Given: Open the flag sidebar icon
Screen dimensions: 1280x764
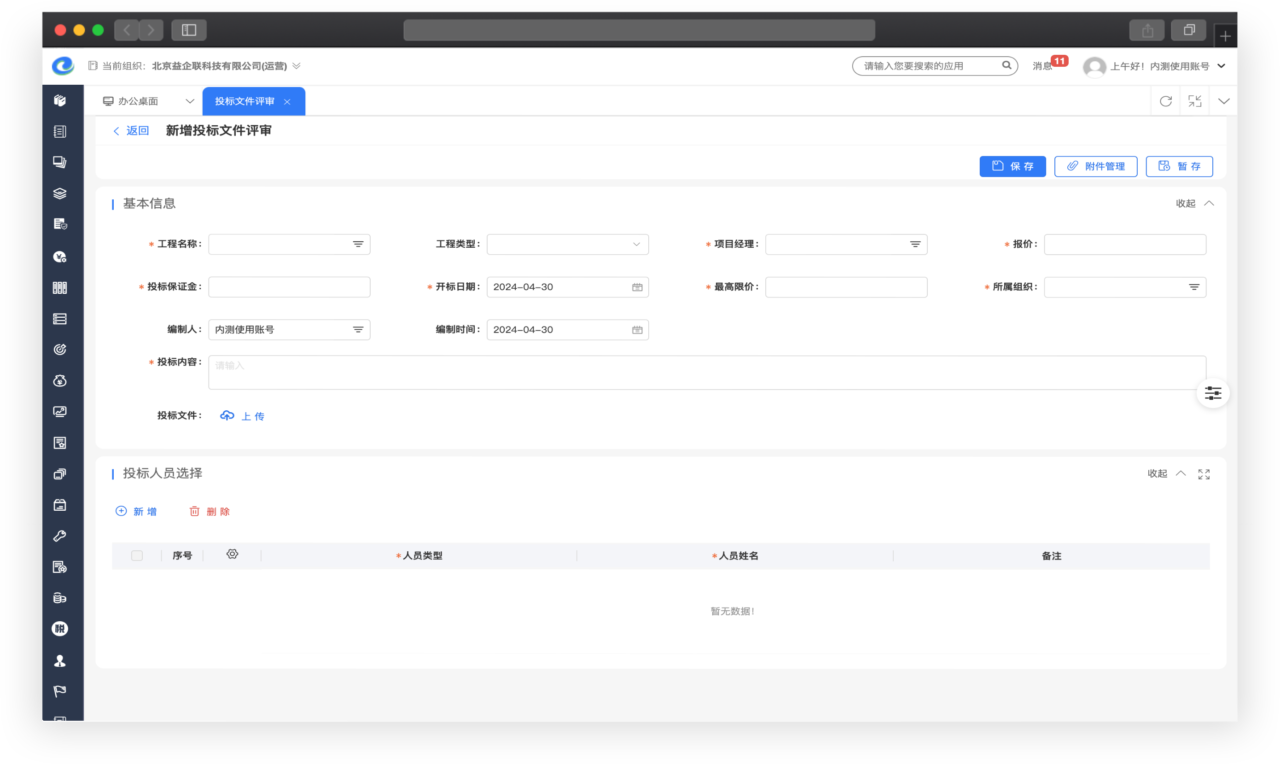Looking at the screenshot, I should [60, 691].
